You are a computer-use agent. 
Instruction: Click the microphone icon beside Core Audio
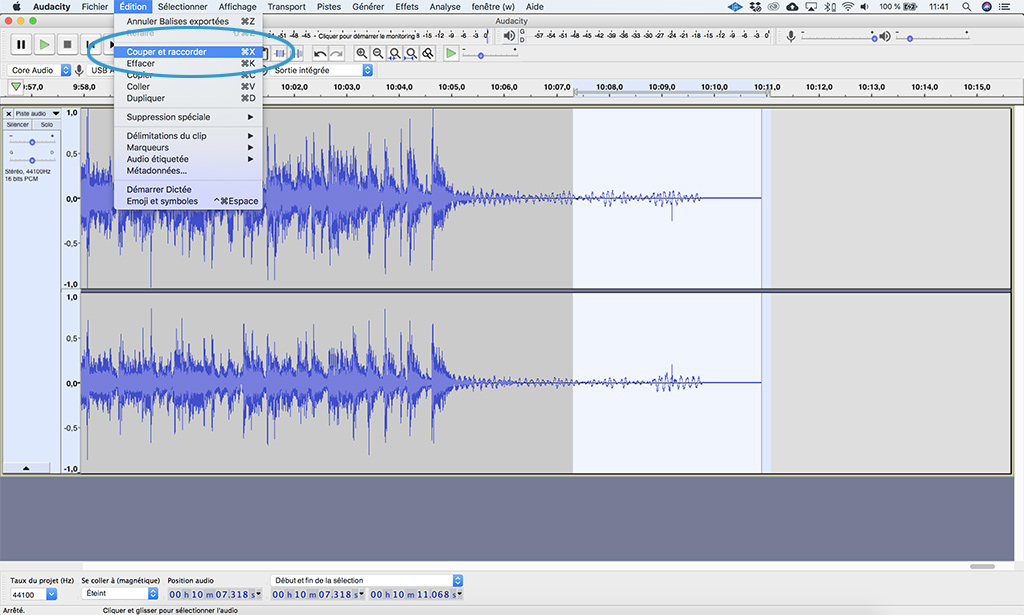point(79,70)
